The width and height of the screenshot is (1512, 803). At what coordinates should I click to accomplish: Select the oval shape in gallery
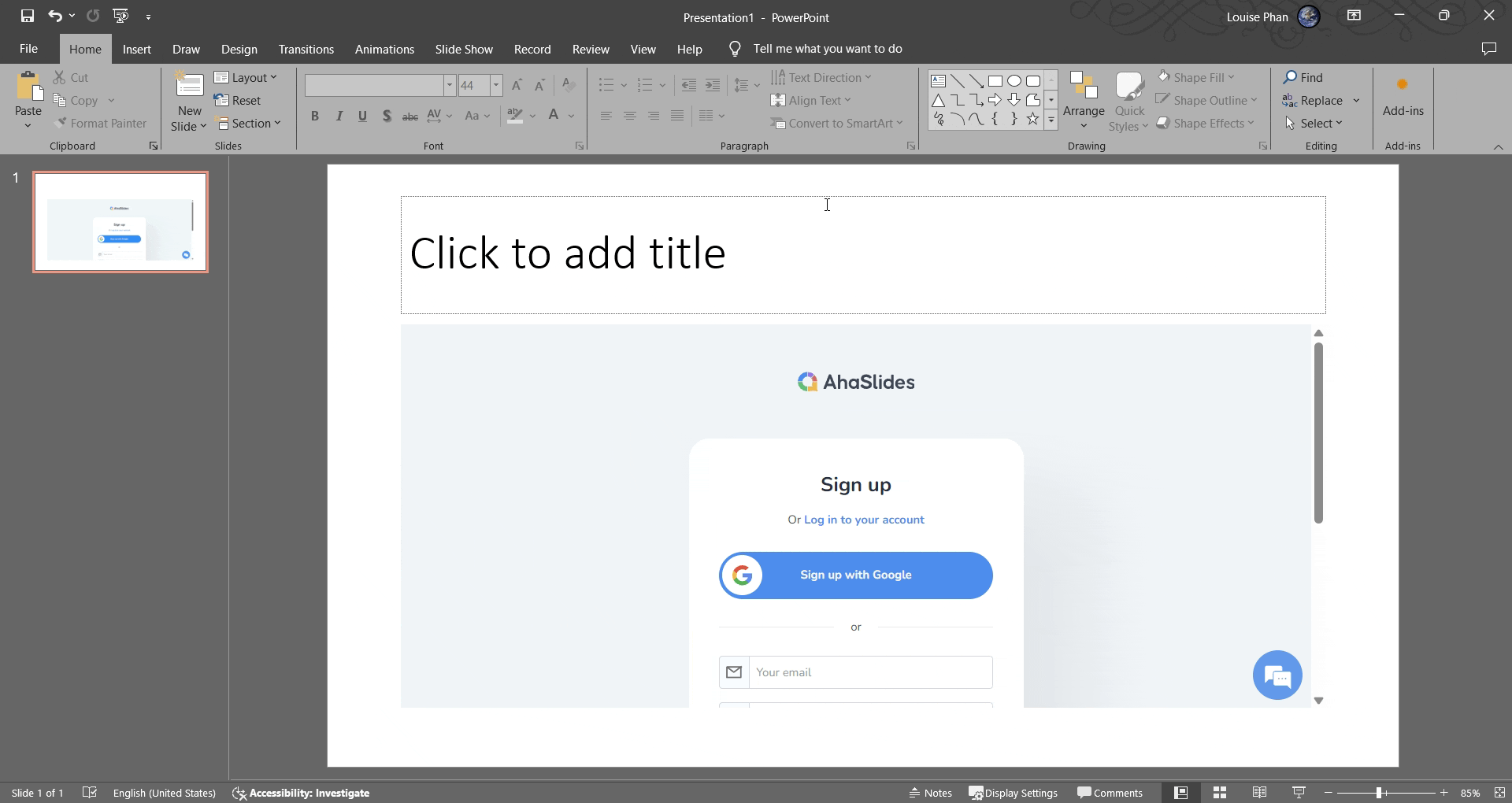1014,81
